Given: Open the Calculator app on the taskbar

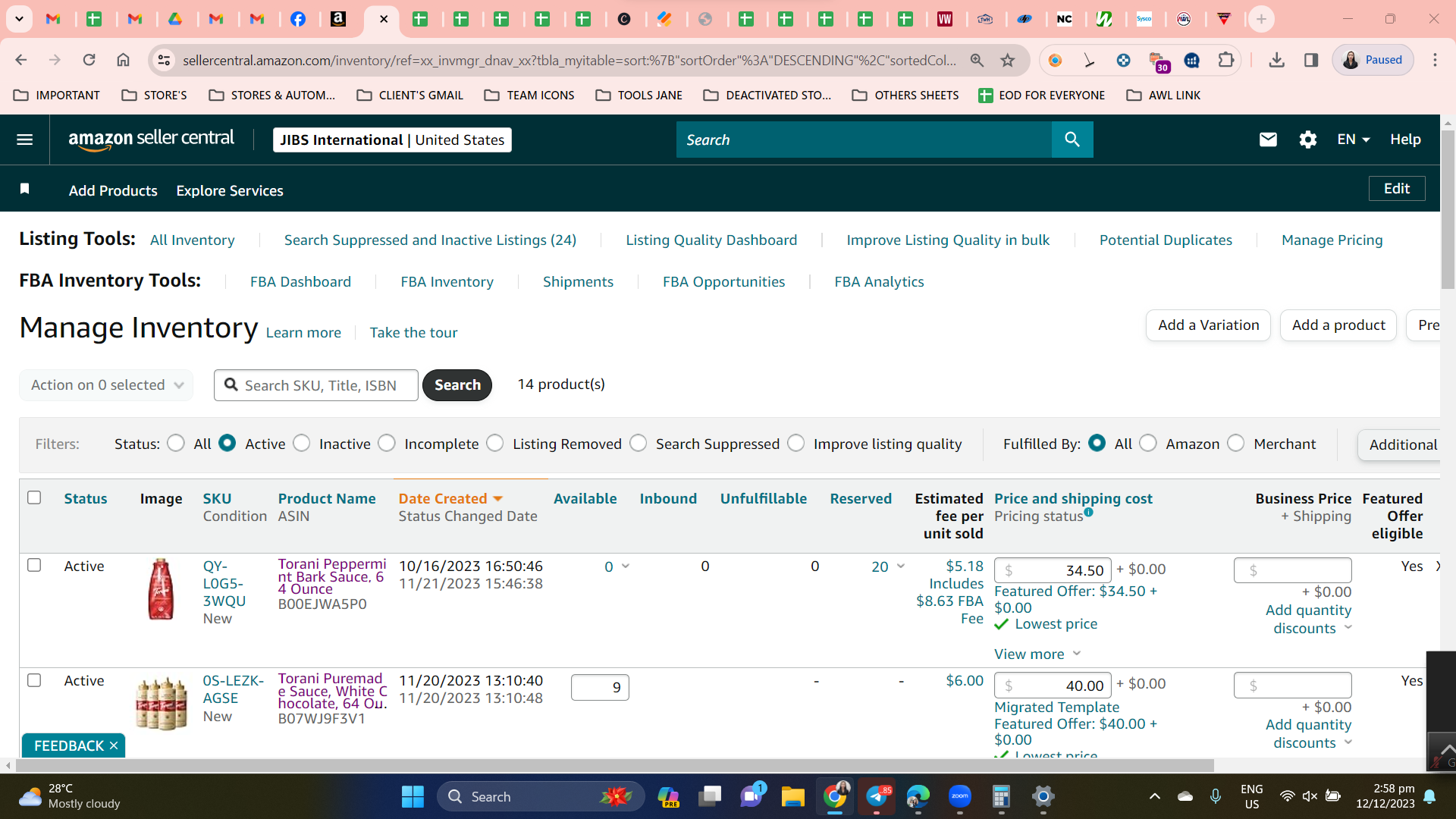Looking at the screenshot, I should [1001, 796].
